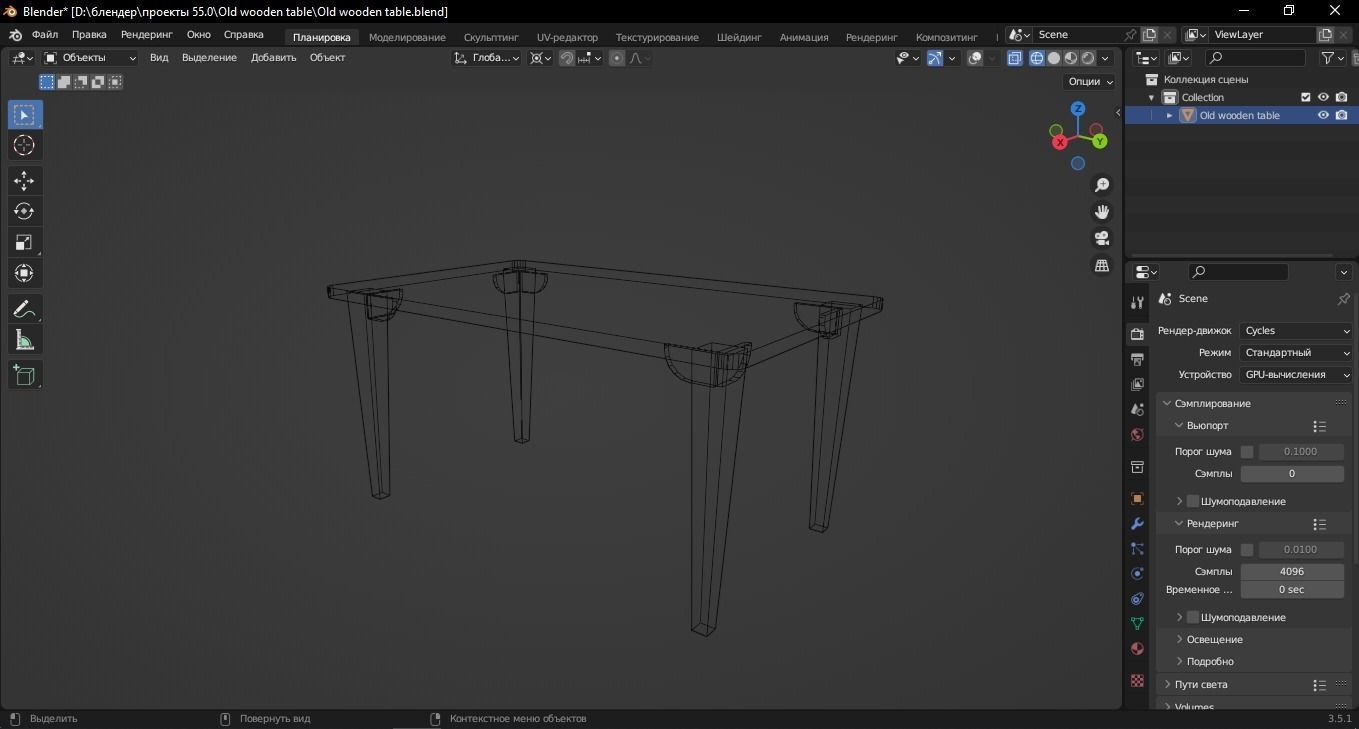Click the Blender logo menu icon
This screenshot has height=729, width=1359.
click(15, 35)
